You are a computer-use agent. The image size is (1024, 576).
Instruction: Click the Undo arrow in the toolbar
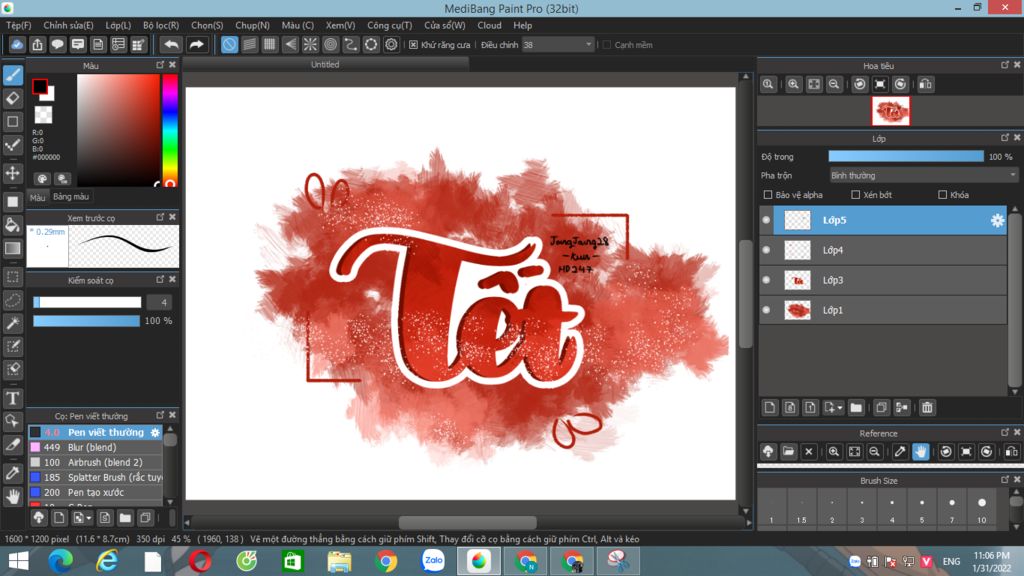(171, 44)
